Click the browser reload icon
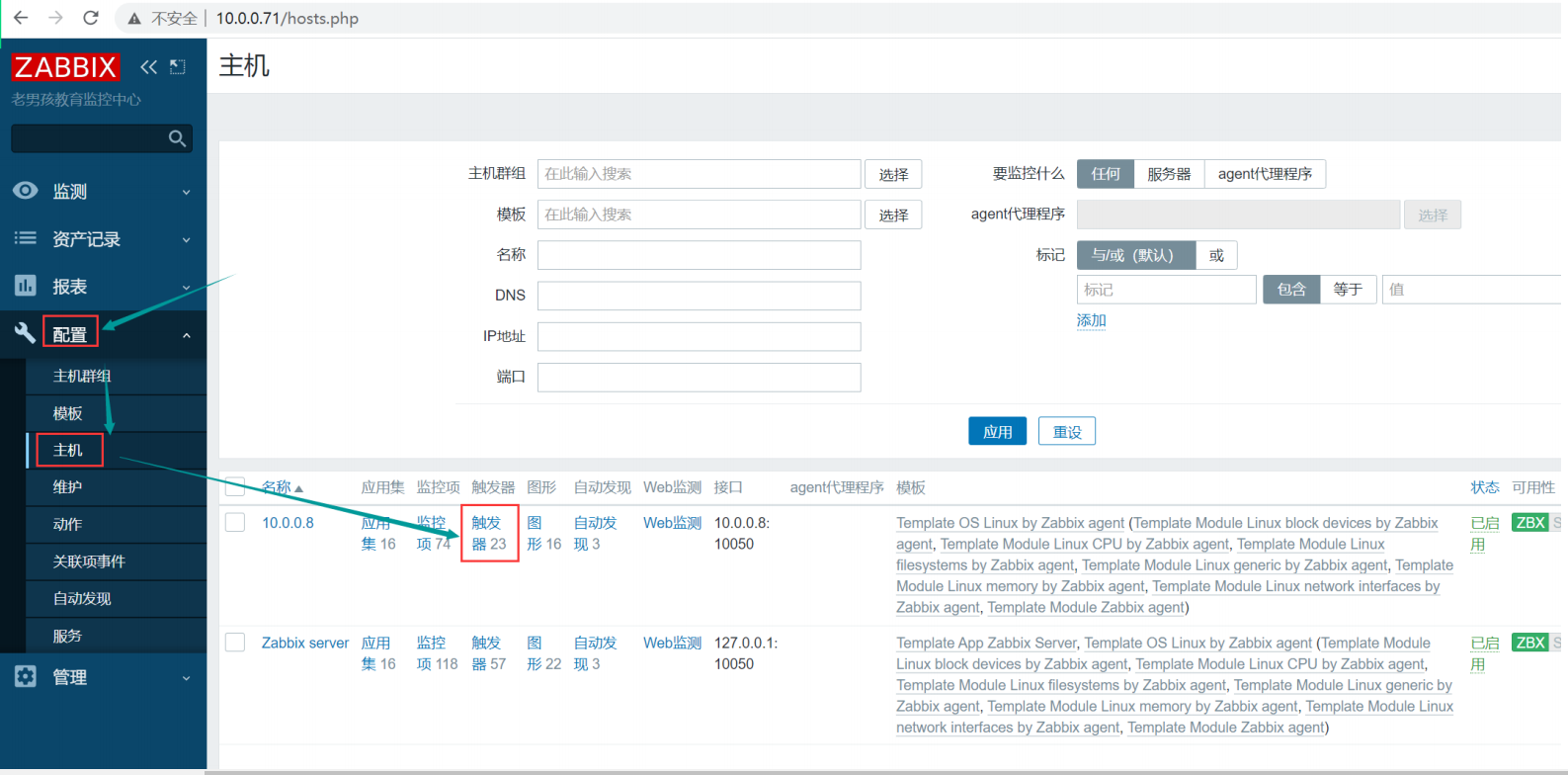This screenshot has width=1568, height=775. 91,18
